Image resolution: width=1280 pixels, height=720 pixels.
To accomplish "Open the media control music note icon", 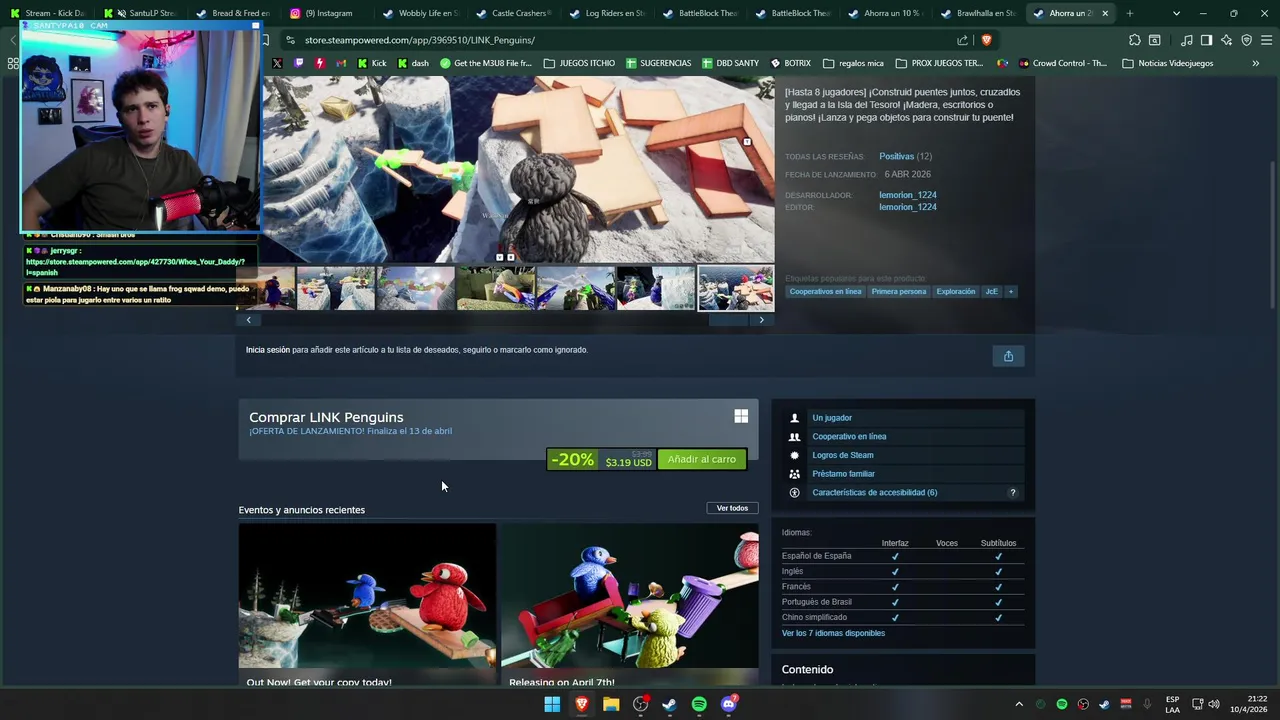I will pyautogui.click(x=1186, y=40).
